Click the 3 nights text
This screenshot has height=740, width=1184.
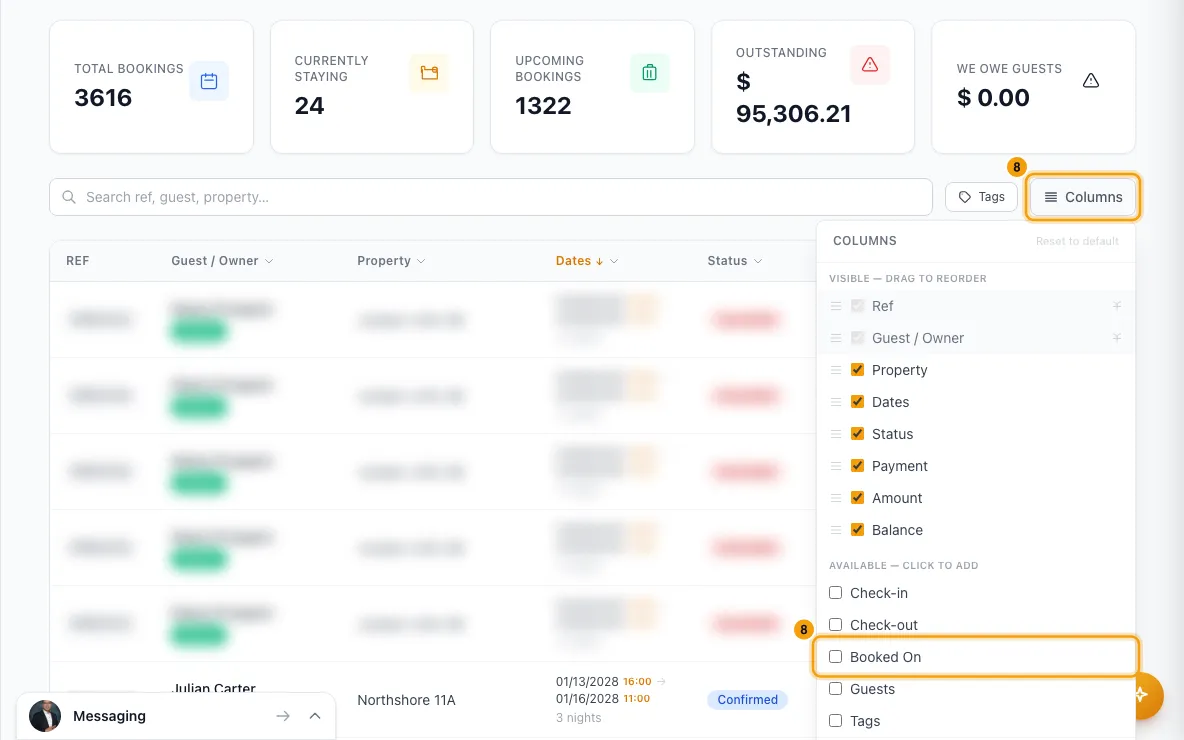click(x=578, y=717)
